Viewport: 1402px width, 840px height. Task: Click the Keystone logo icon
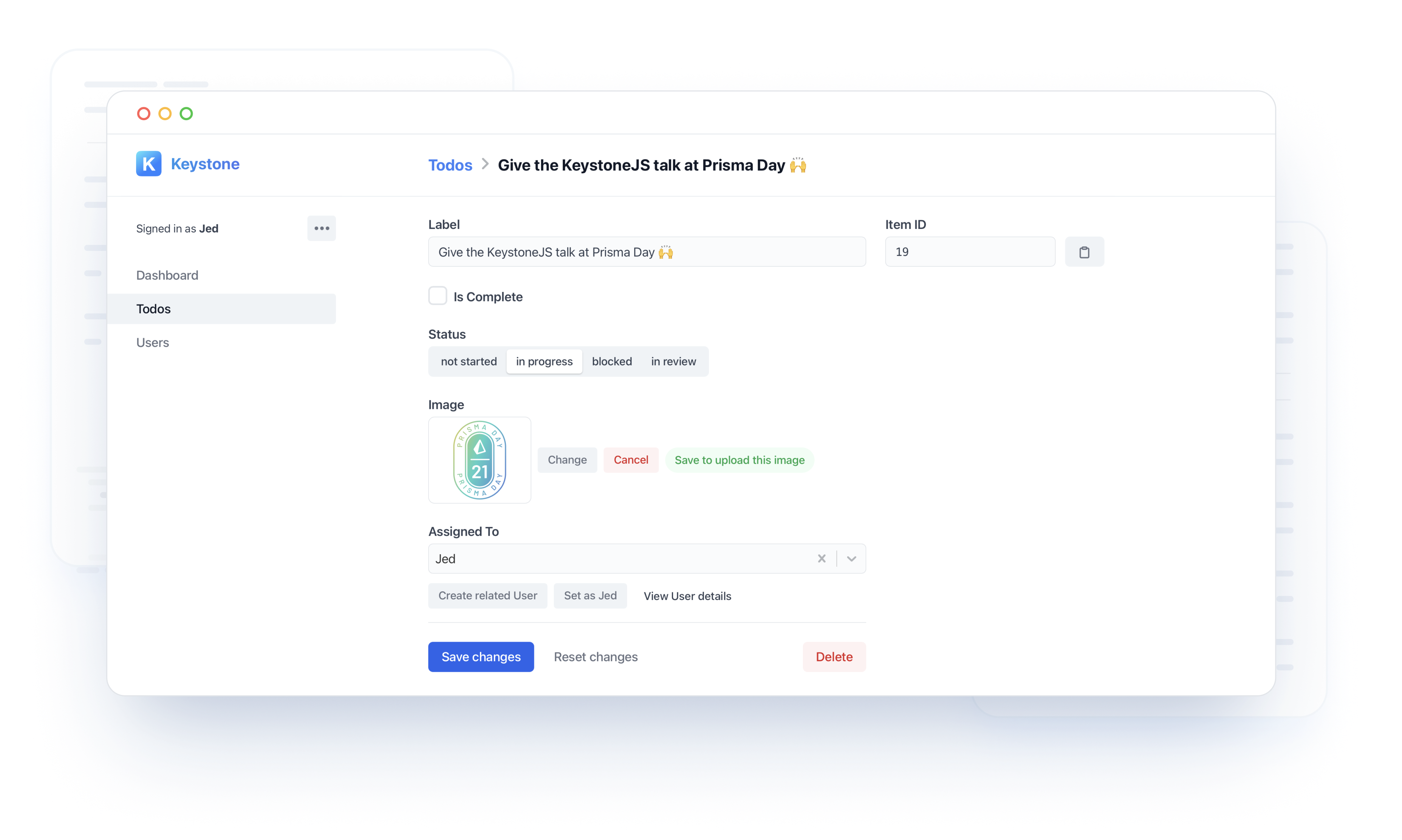pos(149,163)
